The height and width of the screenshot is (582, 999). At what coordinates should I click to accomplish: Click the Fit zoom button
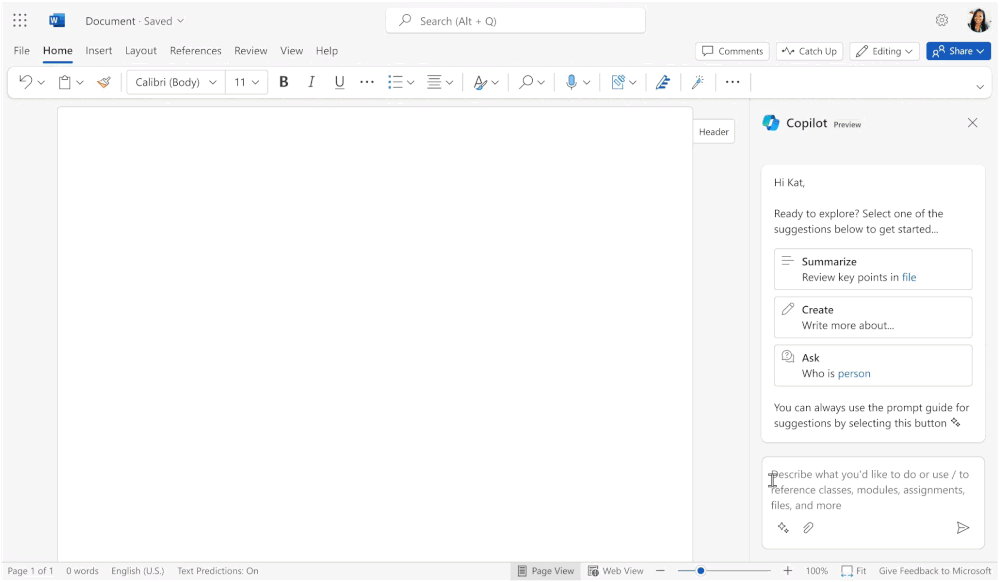853,571
